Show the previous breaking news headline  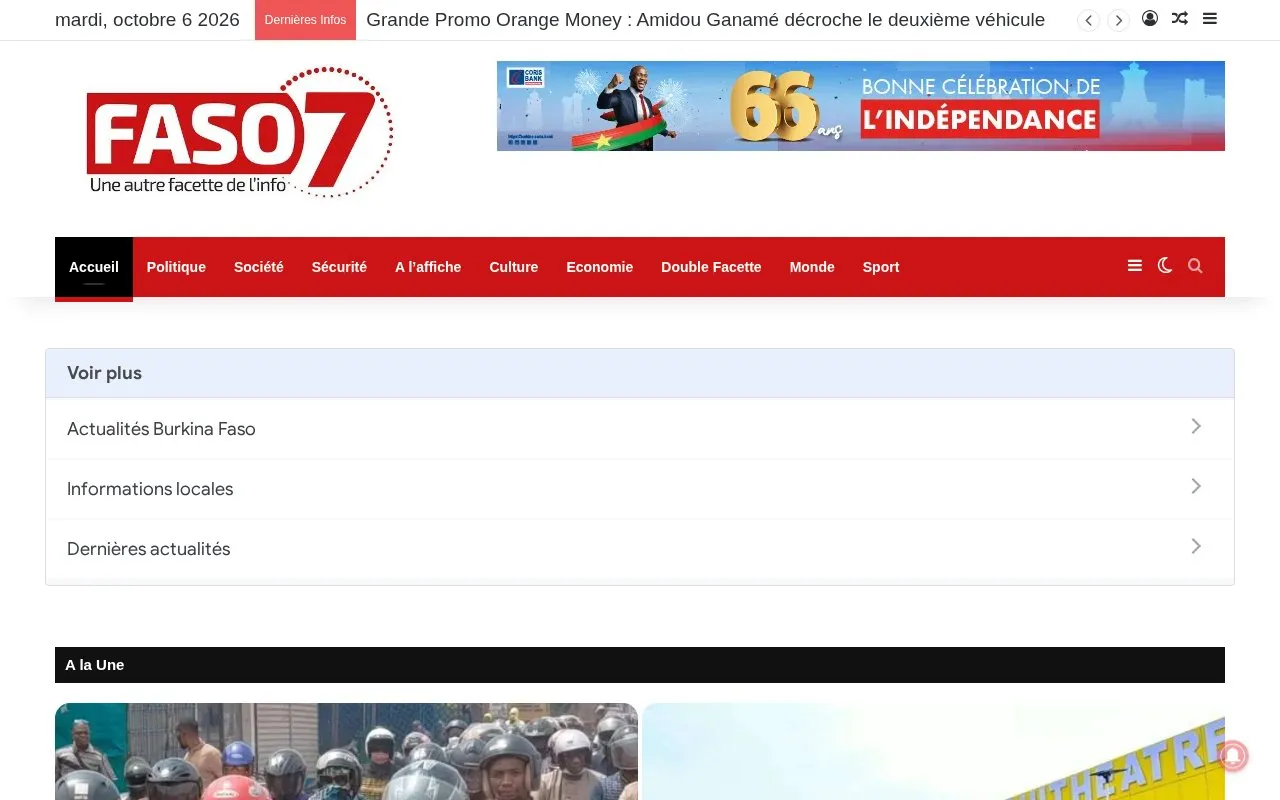(1088, 20)
